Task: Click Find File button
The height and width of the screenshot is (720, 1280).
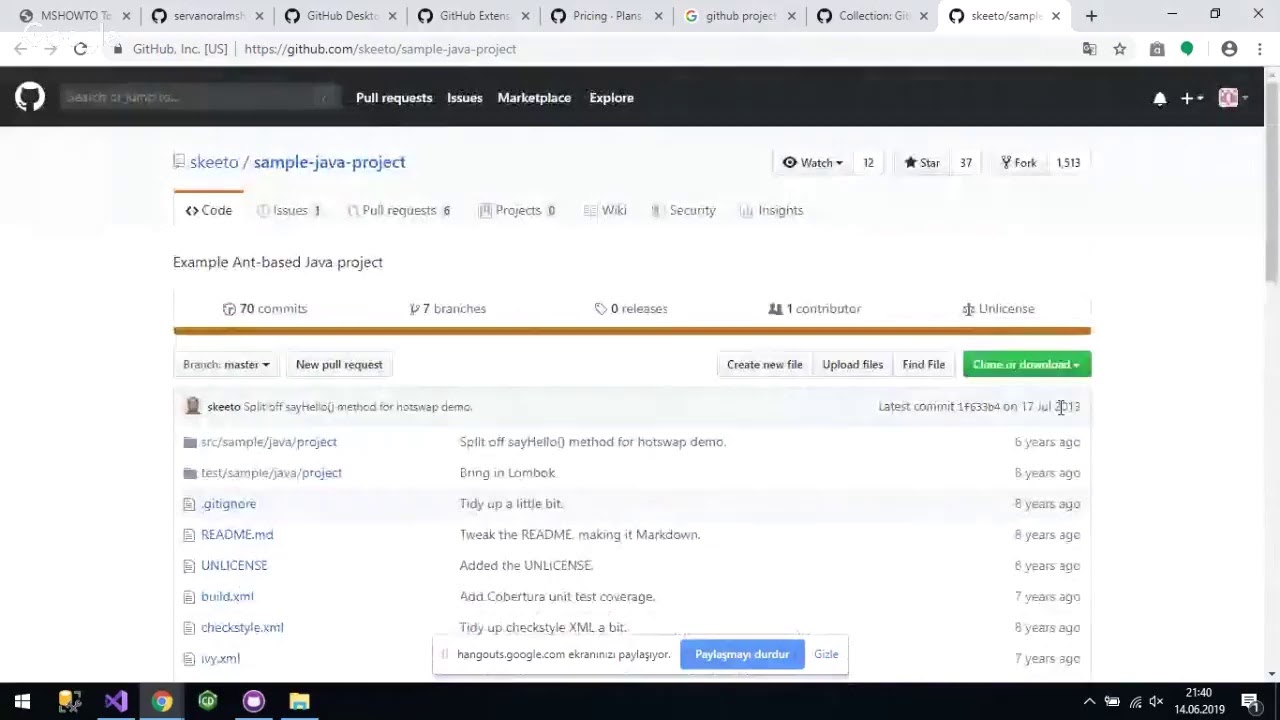Action: pyautogui.click(x=923, y=365)
